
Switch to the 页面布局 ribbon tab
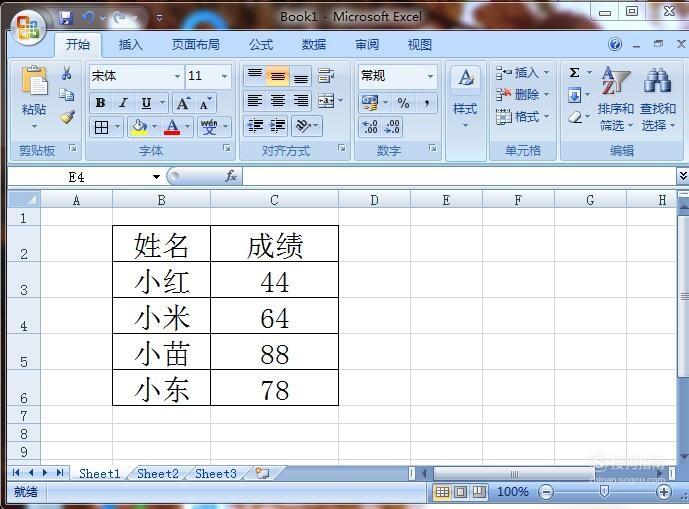click(196, 44)
